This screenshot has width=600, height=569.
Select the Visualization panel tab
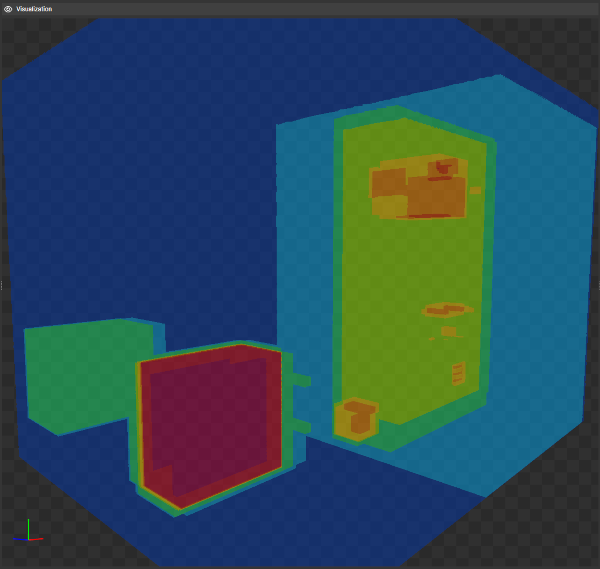click(34, 8)
